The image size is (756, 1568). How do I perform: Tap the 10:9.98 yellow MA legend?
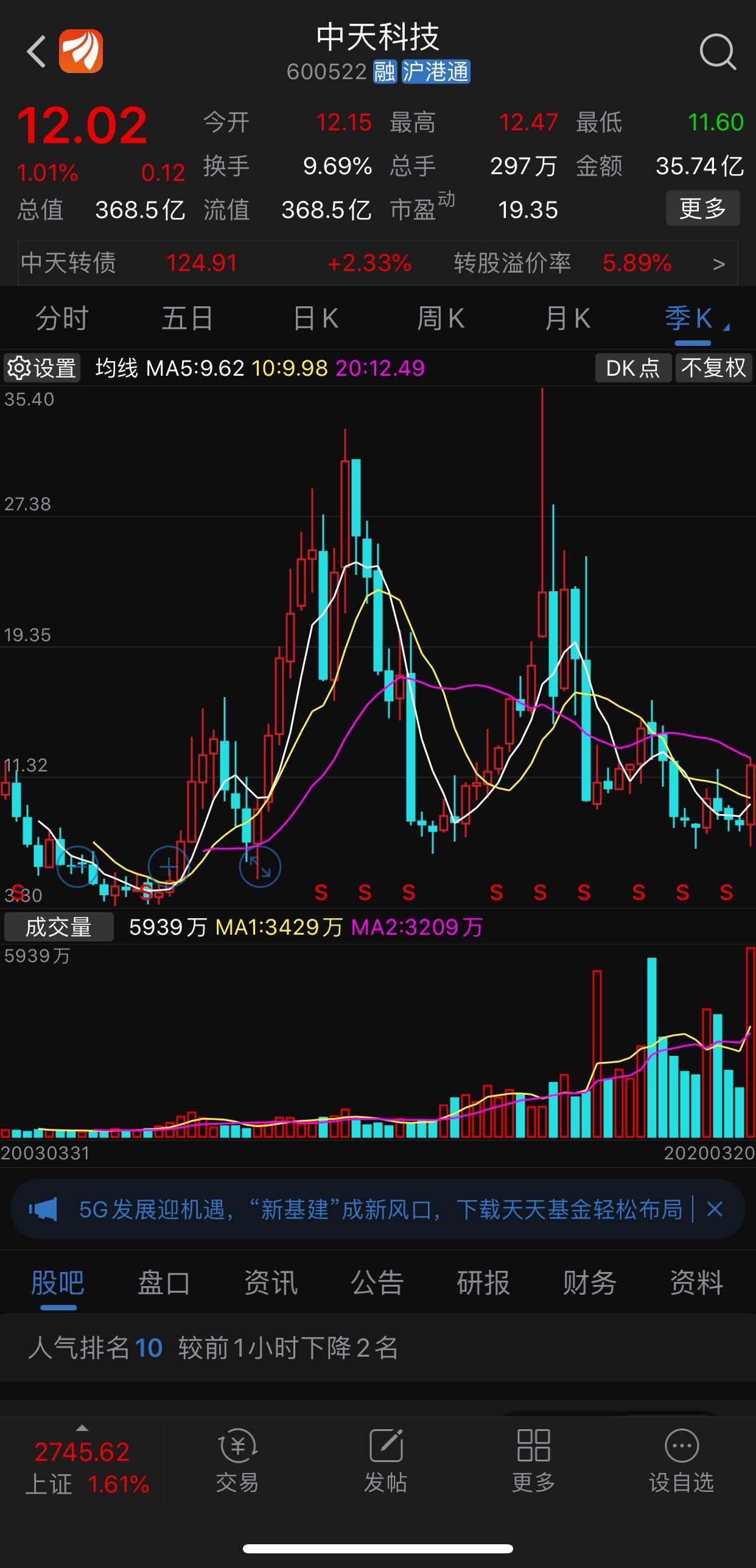click(290, 368)
